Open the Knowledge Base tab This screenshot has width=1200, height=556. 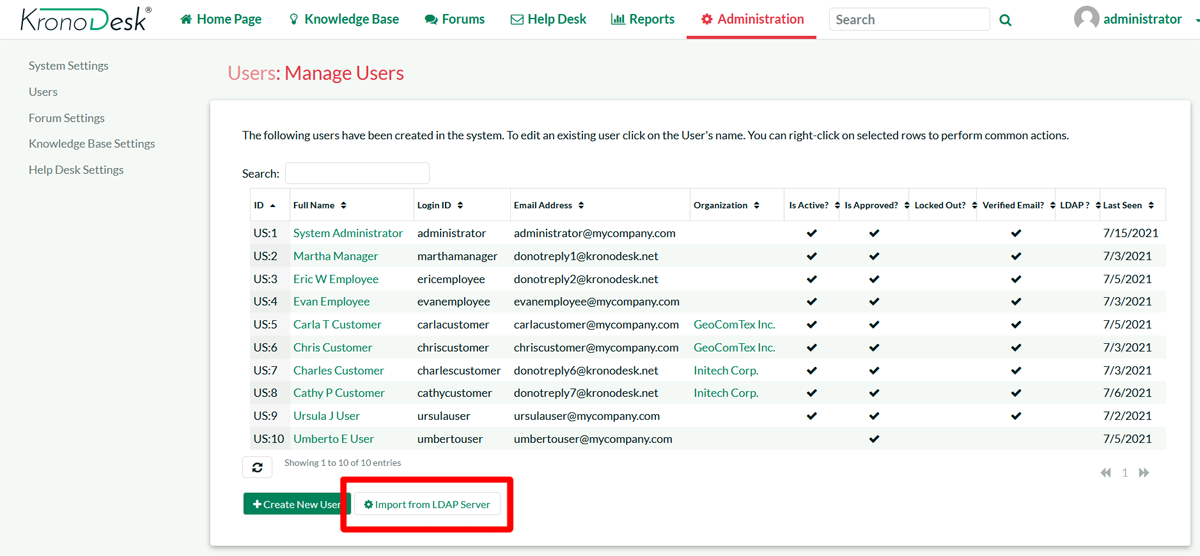pos(343,19)
